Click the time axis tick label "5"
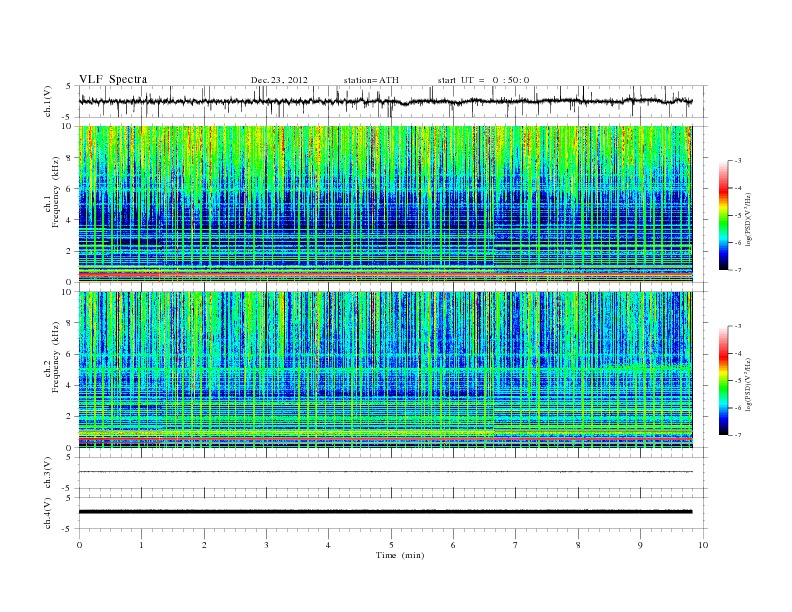The image size is (792, 612). click(x=391, y=545)
